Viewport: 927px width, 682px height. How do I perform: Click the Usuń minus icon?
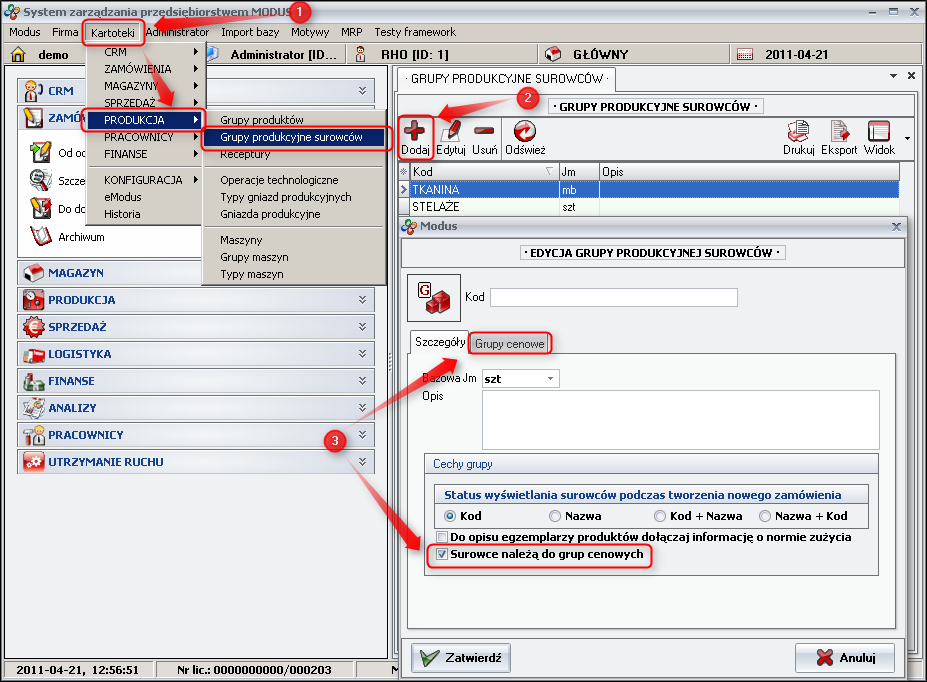[484, 132]
